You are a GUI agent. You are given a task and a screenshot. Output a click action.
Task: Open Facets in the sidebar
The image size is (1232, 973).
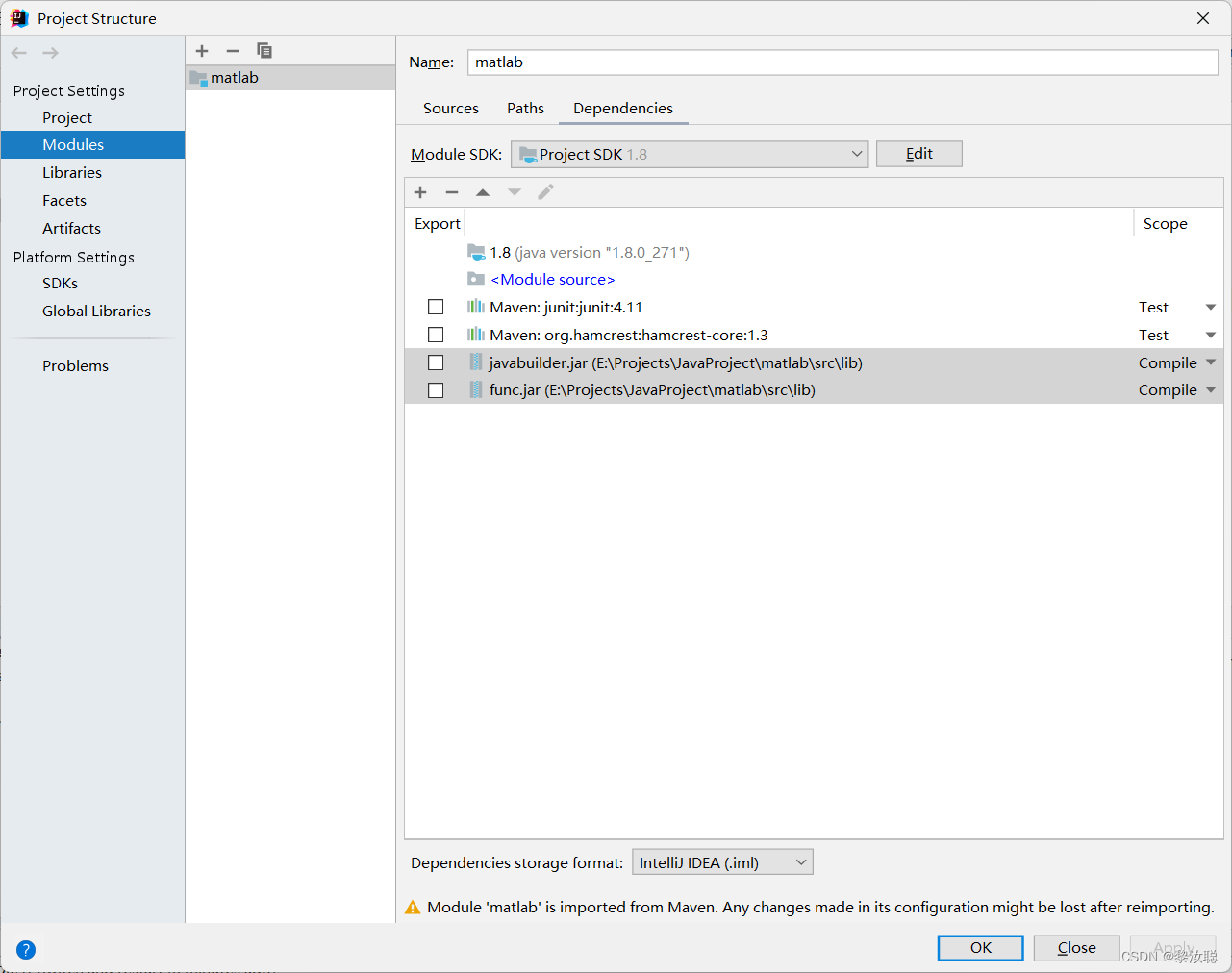pyautogui.click(x=64, y=200)
